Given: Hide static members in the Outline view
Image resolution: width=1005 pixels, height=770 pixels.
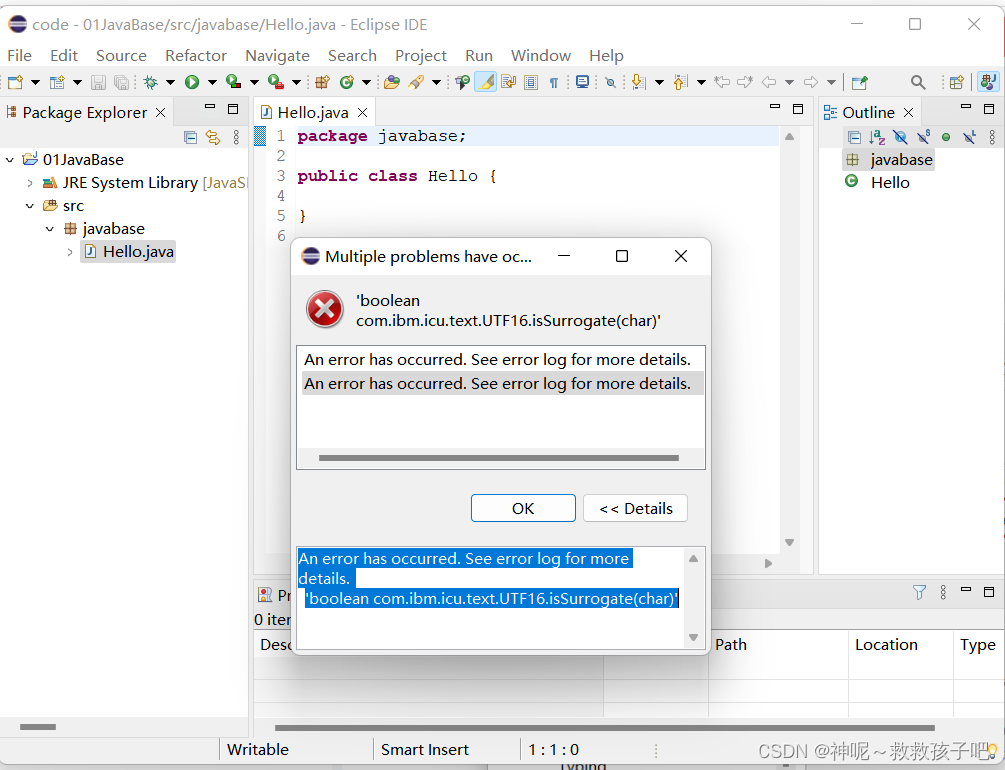Looking at the screenshot, I should click(x=923, y=136).
